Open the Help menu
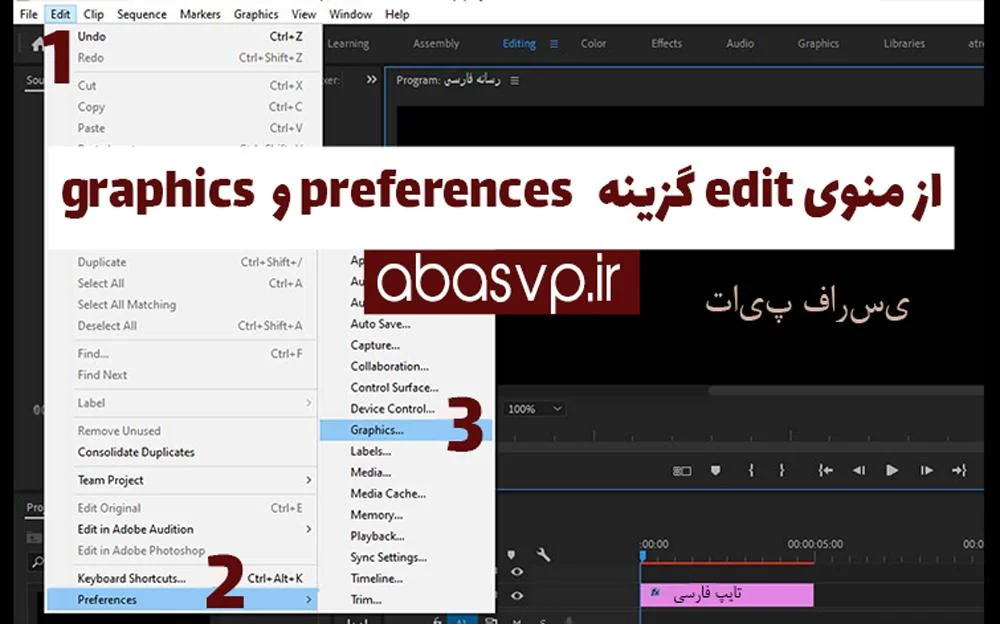Screen dimensions: 1000x624 pyautogui.click(x=397, y=14)
